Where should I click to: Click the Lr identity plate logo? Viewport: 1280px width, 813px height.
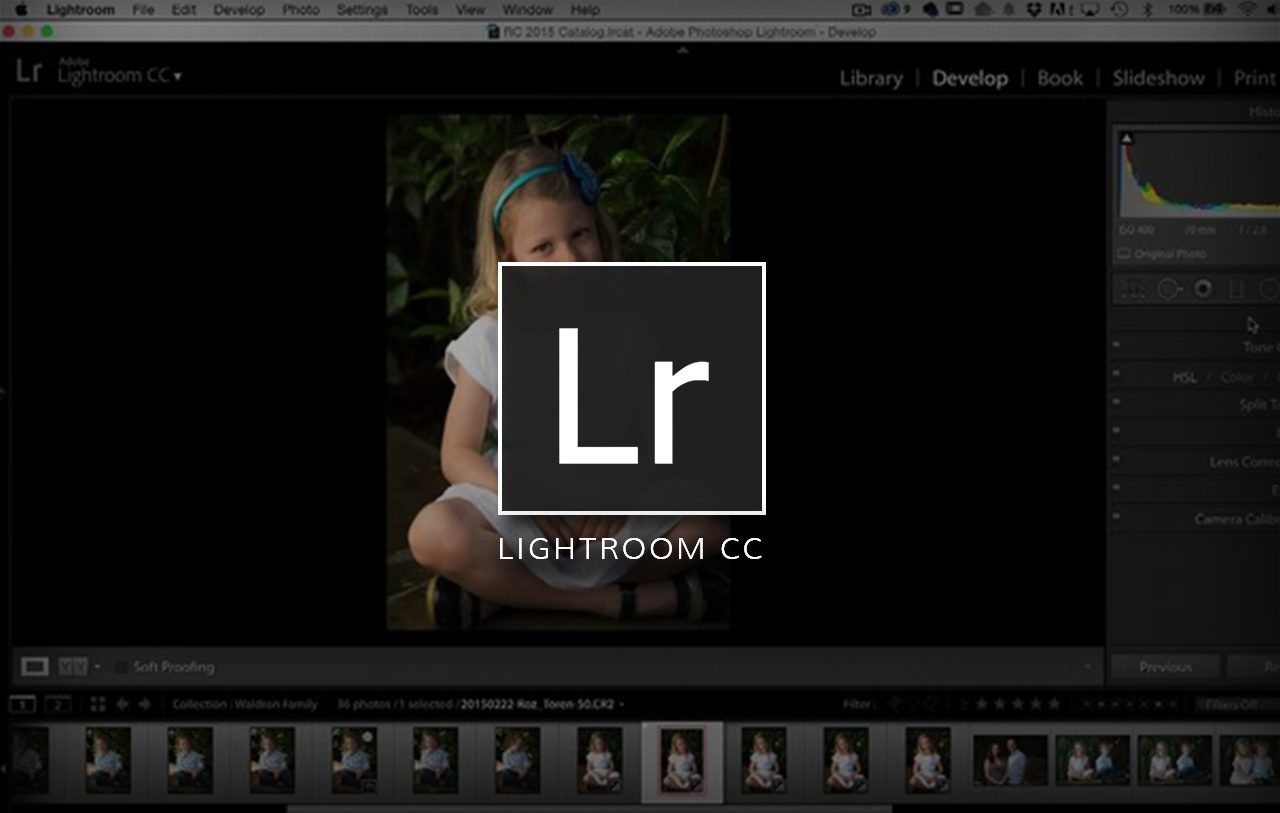[x=29, y=71]
